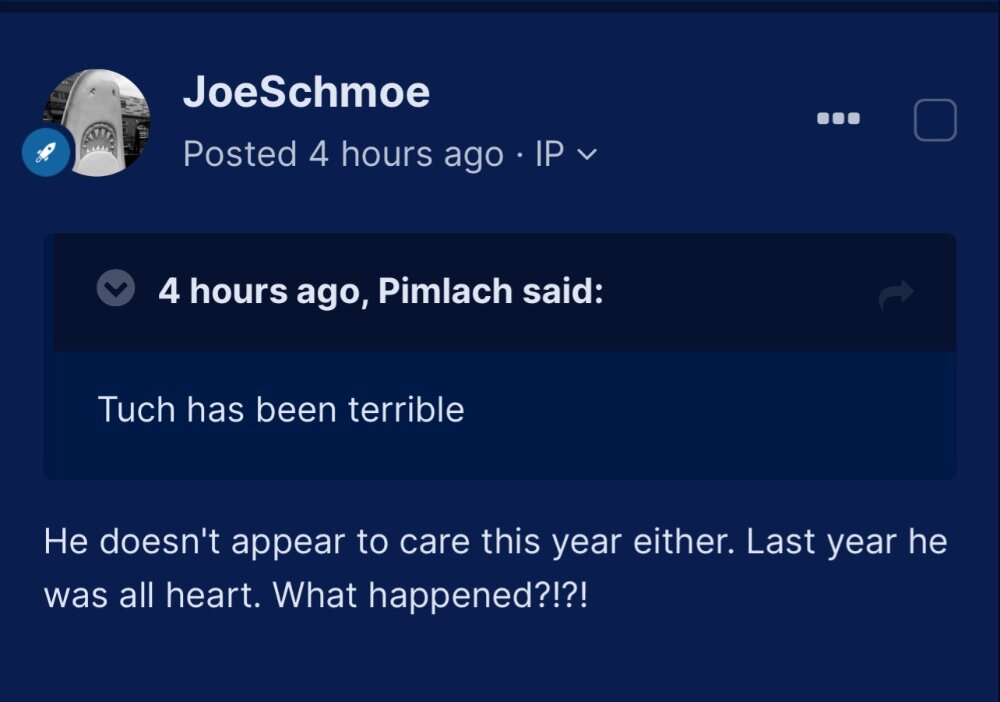Click the rocket rank badge on the avatar
The image size is (1000, 702).
45,152
